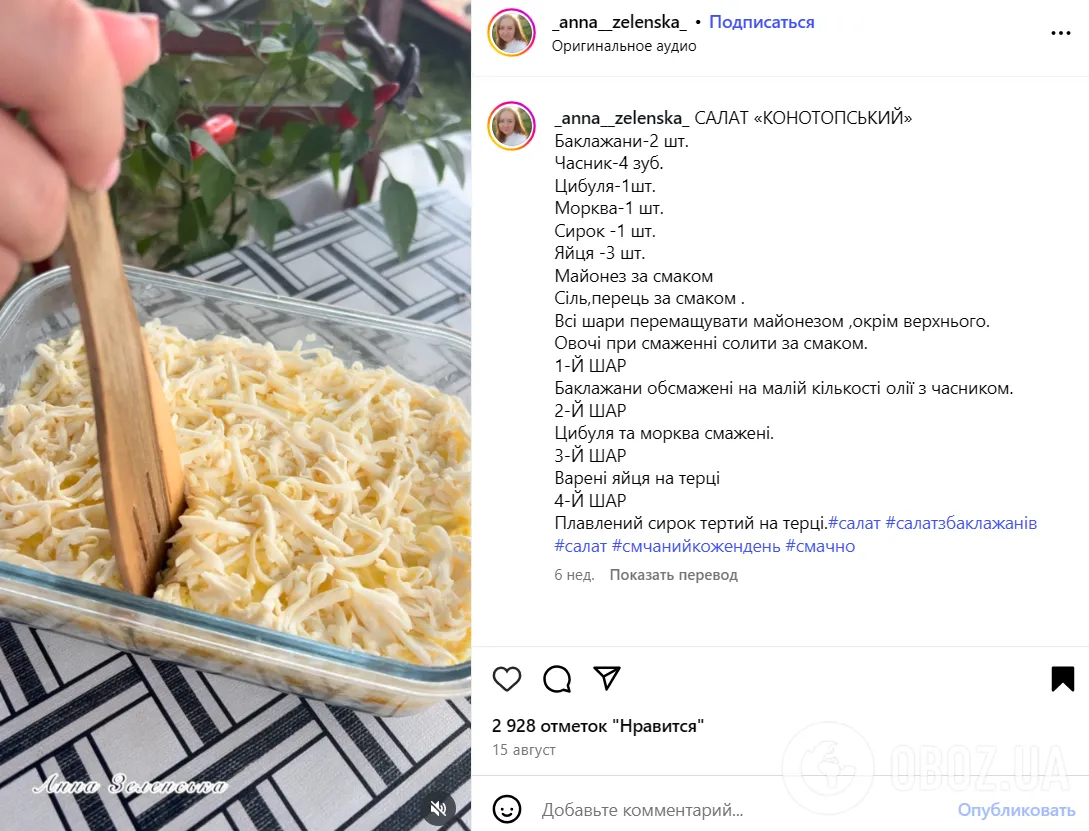Viewport: 1089px width, 831px height.
Task: Open hashtag #салатзбаклажанів
Action: 961,523
